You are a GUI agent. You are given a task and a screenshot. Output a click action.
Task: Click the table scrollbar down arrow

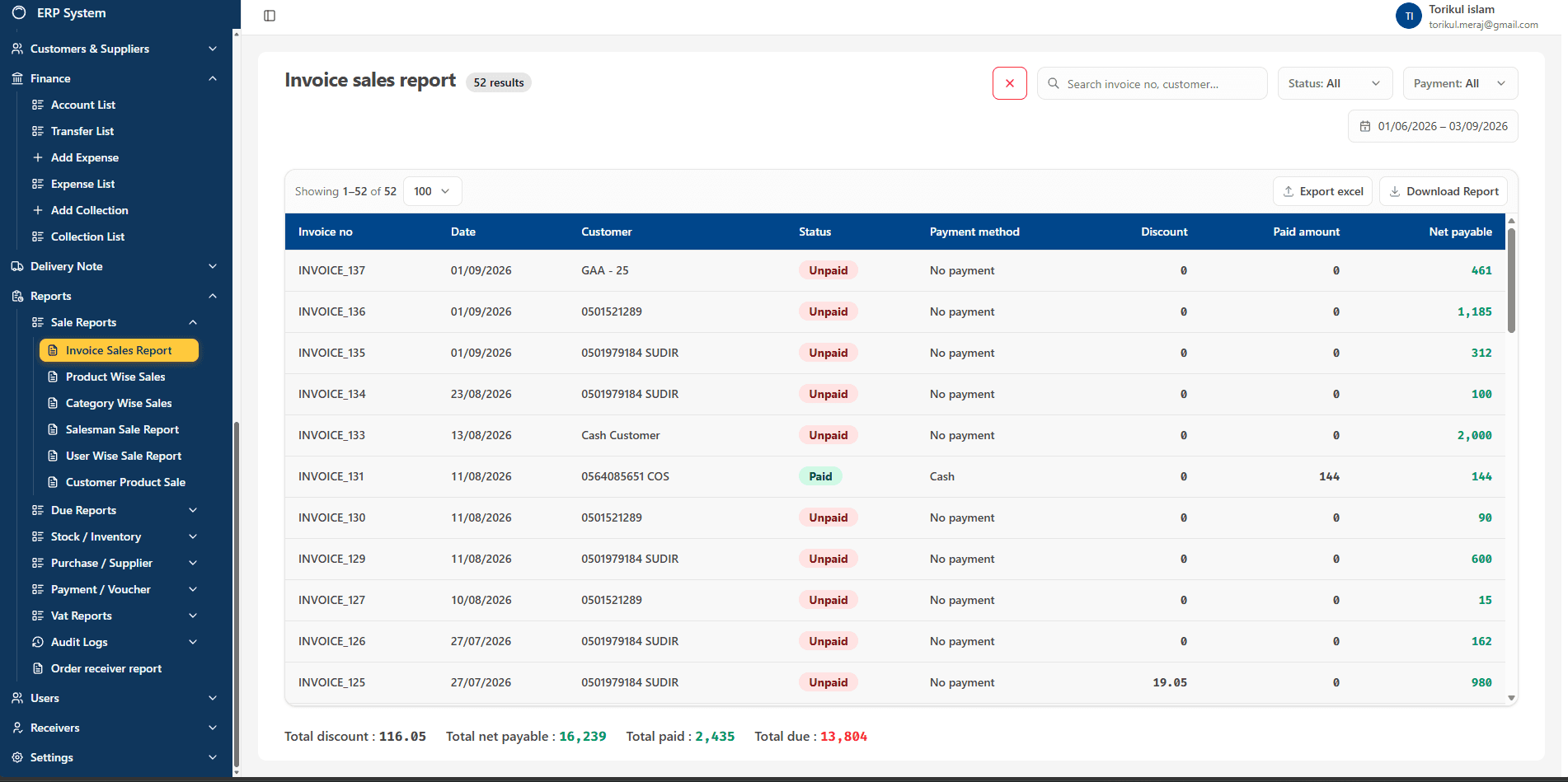(x=1511, y=698)
